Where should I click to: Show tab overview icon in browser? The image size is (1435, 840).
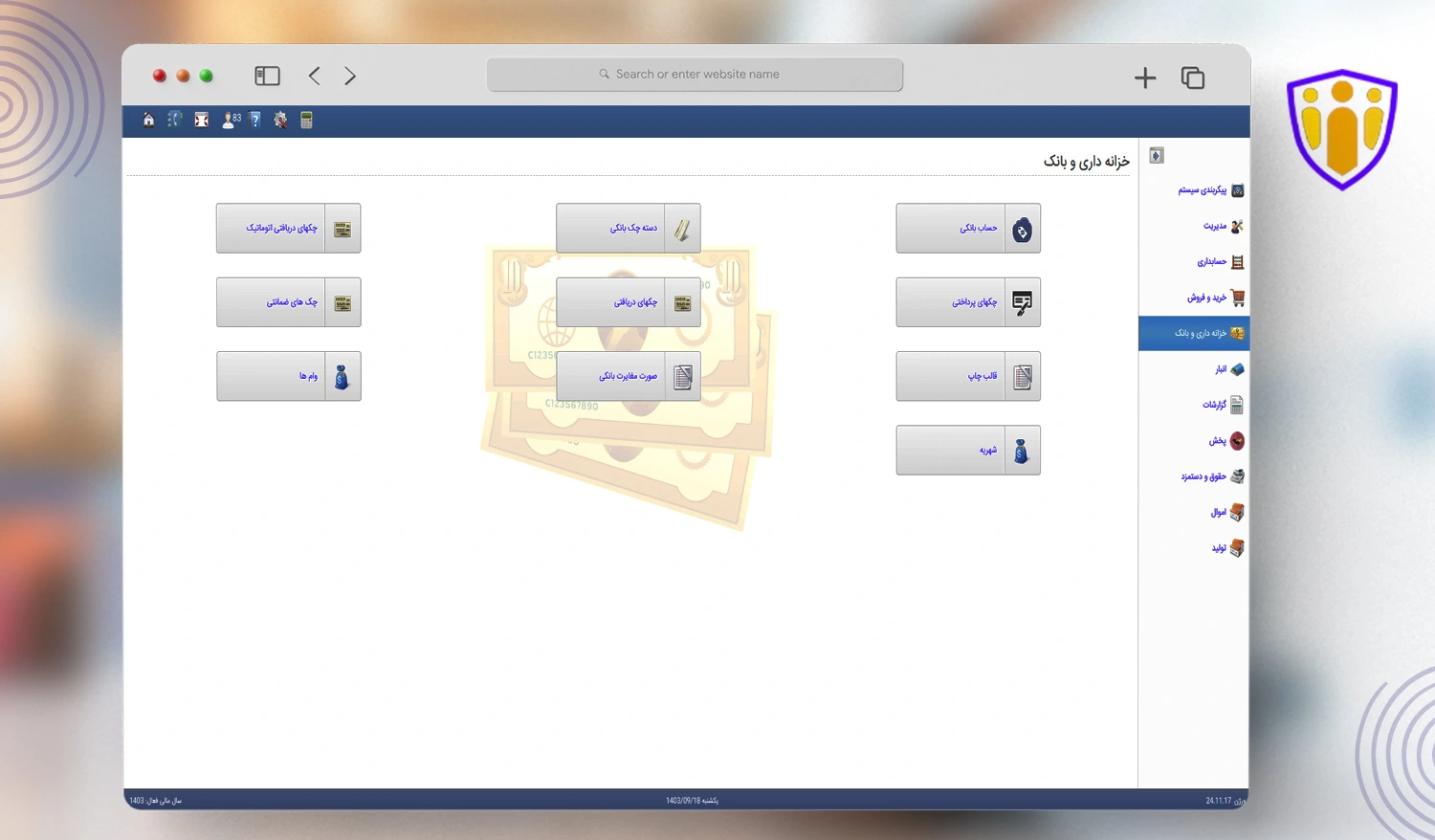pyautogui.click(x=1193, y=77)
